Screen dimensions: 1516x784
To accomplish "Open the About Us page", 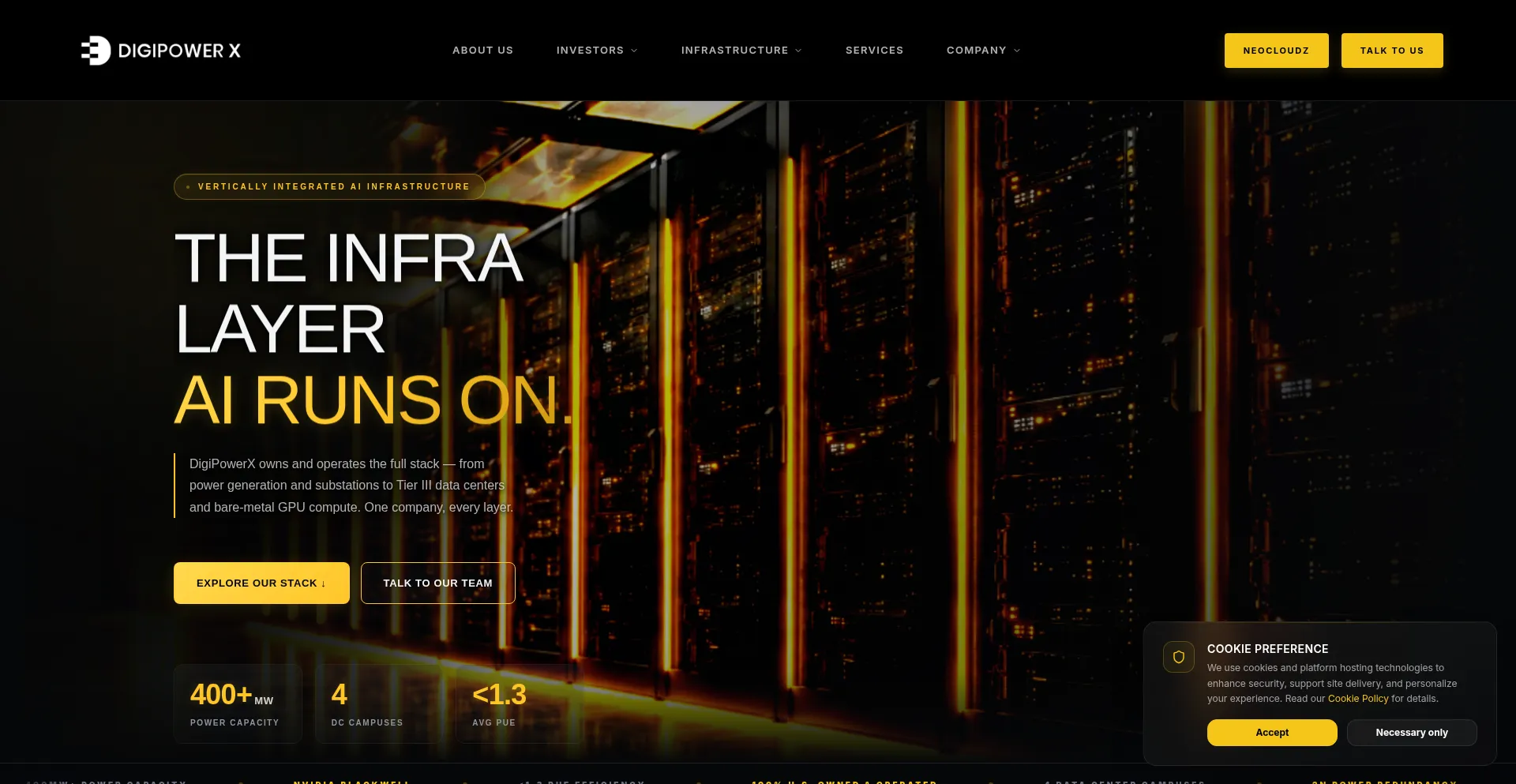I will coord(482,51).
